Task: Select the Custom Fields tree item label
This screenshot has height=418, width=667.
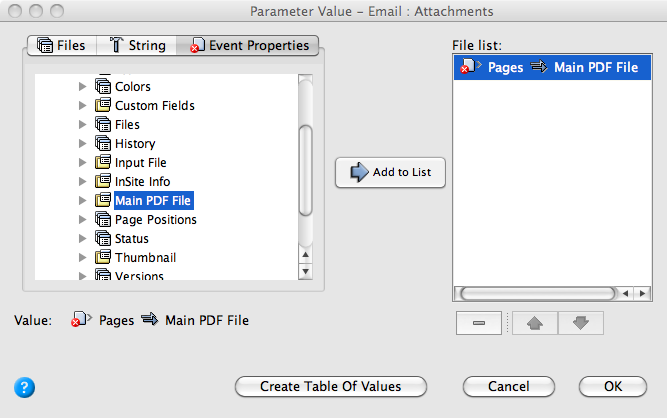Action: pyautogui.click(x=155, y=105)
